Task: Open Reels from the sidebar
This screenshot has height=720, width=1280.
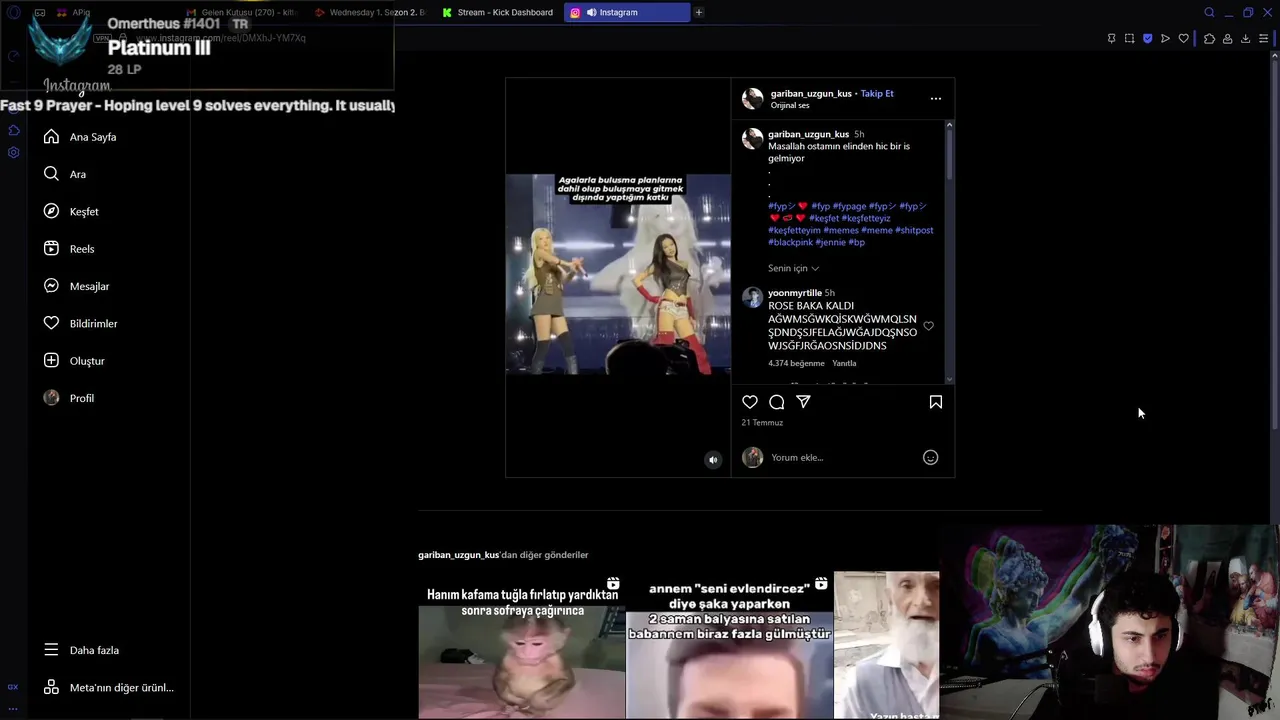Action: [x=69, y=249]
